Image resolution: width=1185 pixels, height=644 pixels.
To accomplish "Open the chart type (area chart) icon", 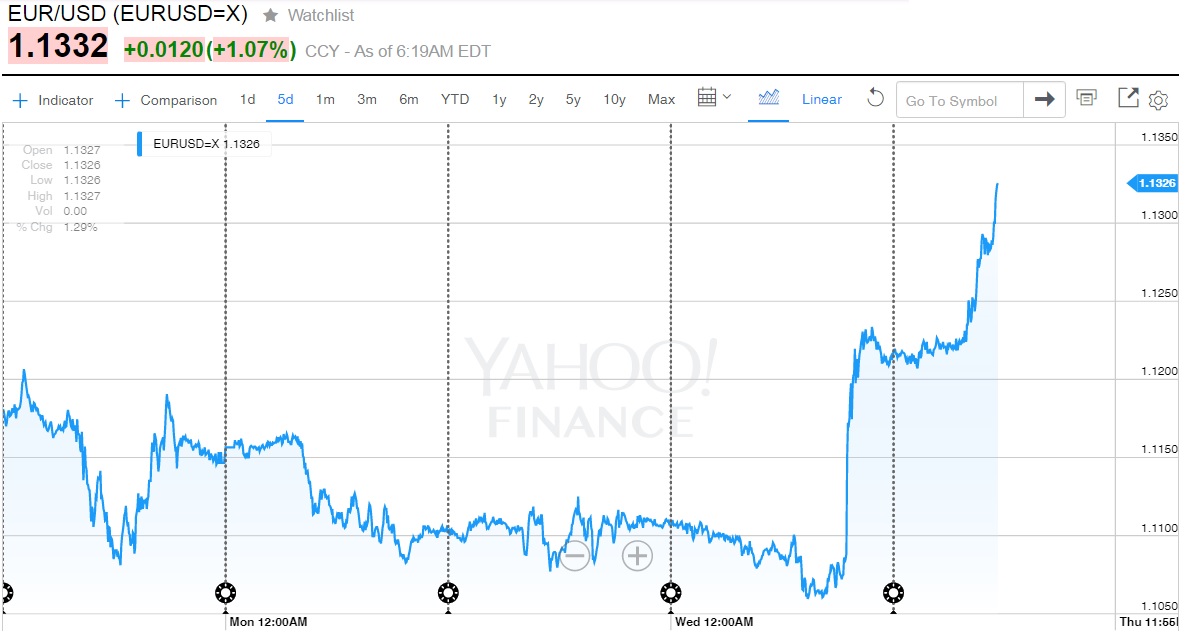I will pos(769,98).
